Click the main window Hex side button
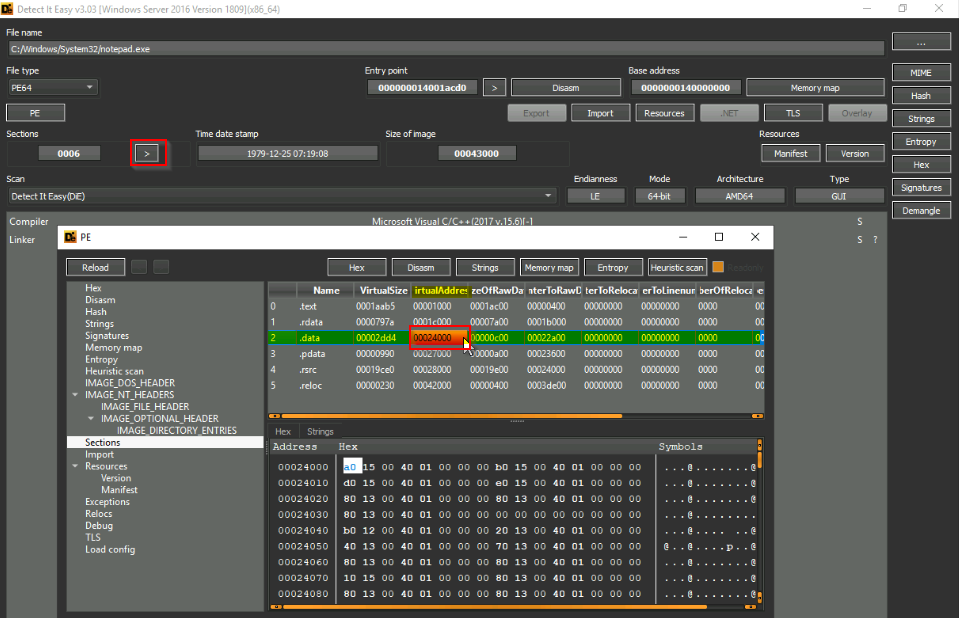The height and width of the screenshot is (618, 959). click(x=921, y=165)
